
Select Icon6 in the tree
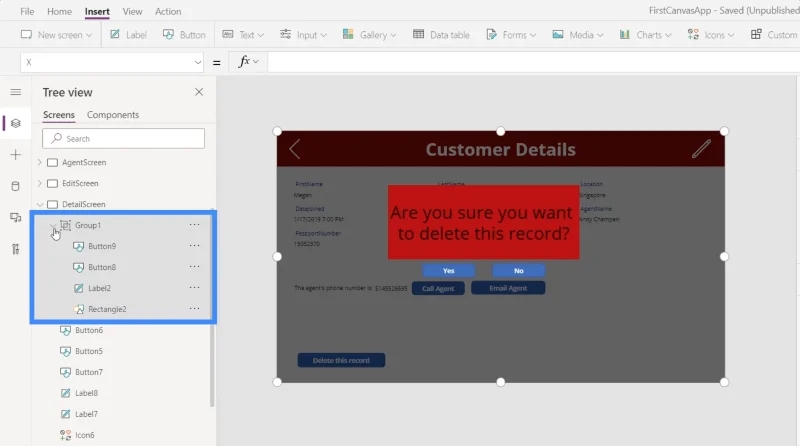pyautogui.click(x=85, y=435)
